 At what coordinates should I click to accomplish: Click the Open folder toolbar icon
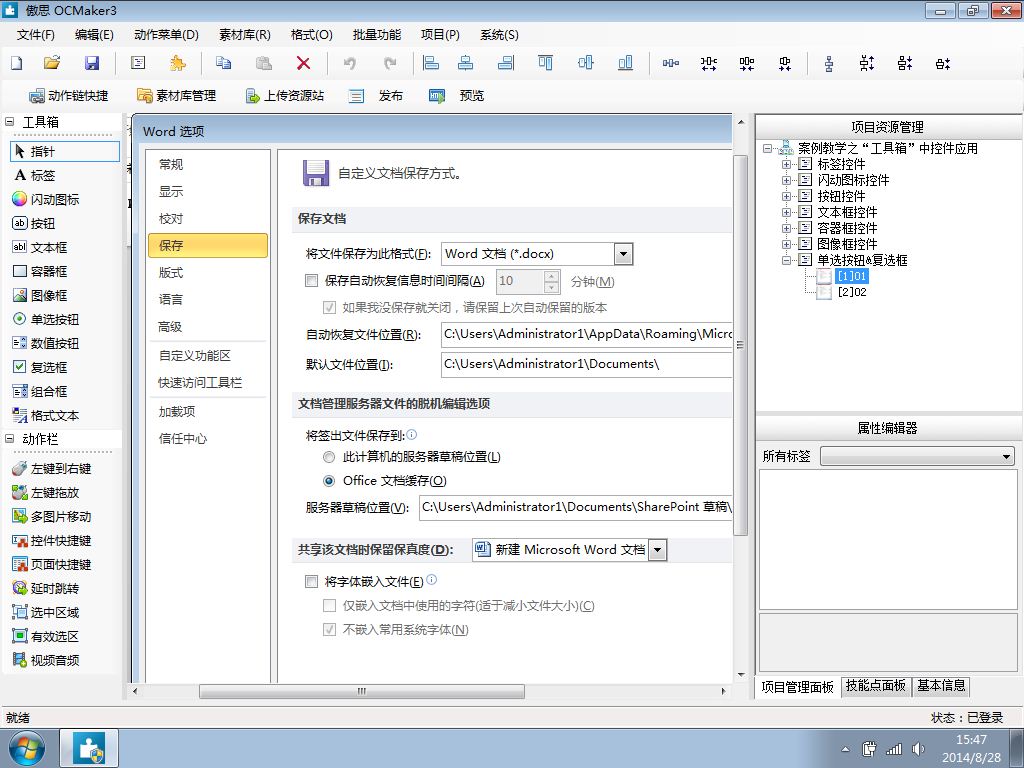[52, 63]
